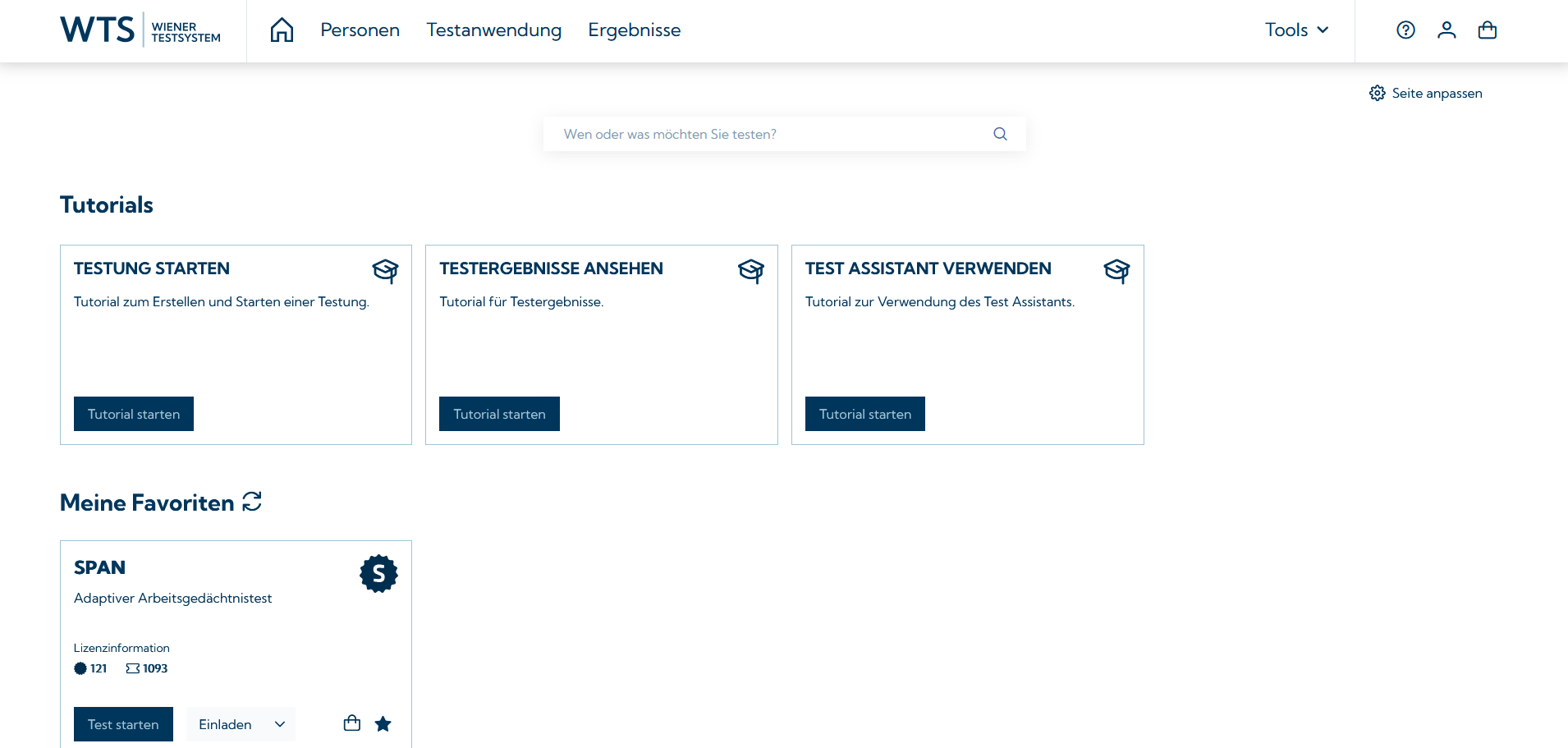Start the Testergebnisse ansehen tutorial
Viewport: 1568px width, 748px height.
[499, 414]
